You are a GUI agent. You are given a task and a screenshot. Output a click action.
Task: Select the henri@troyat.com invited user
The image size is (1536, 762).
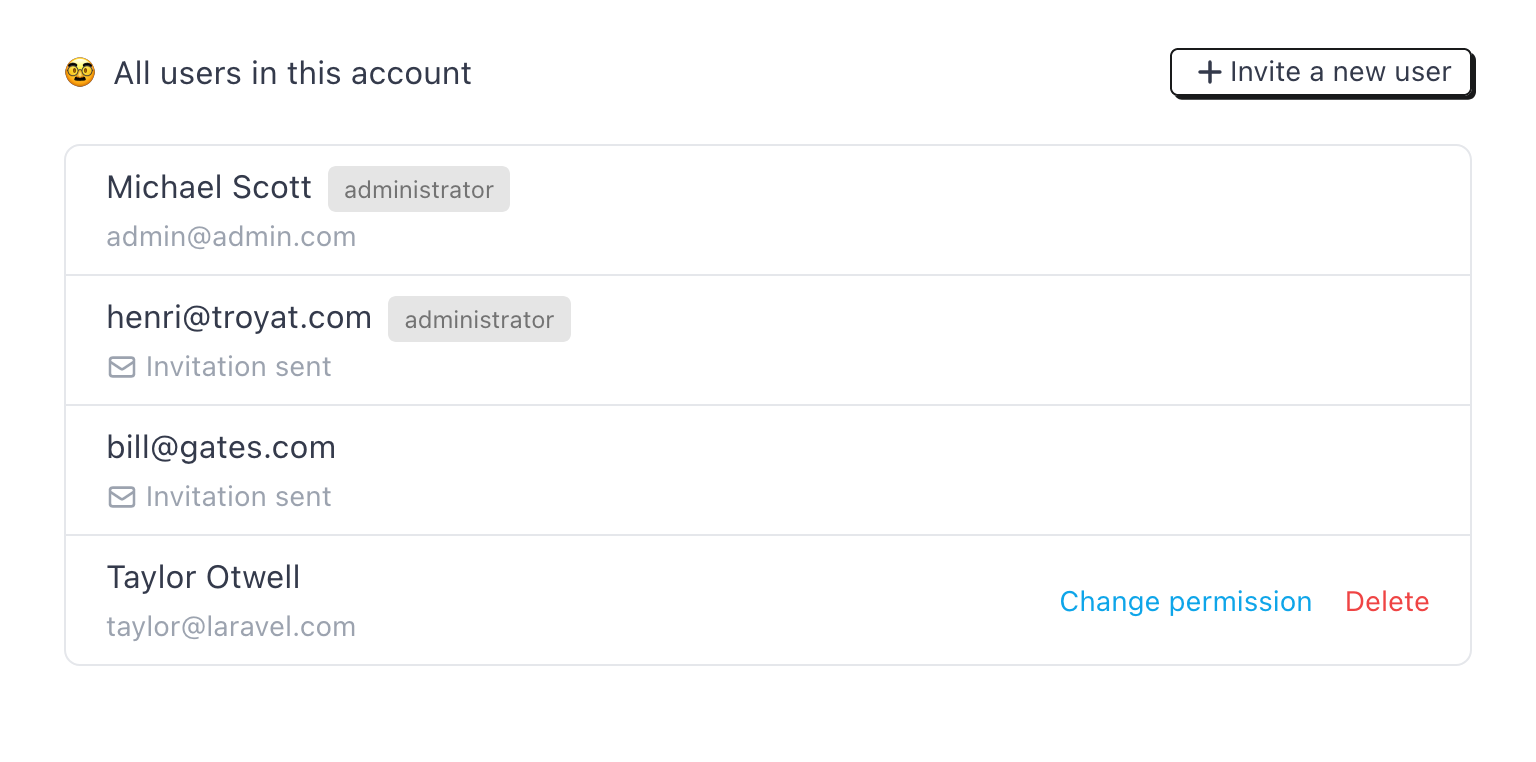pyautogui.click(x=239, y=318)
